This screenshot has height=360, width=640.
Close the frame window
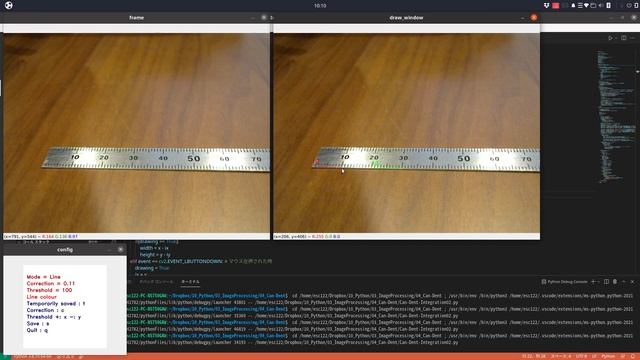tap(264, 18)
